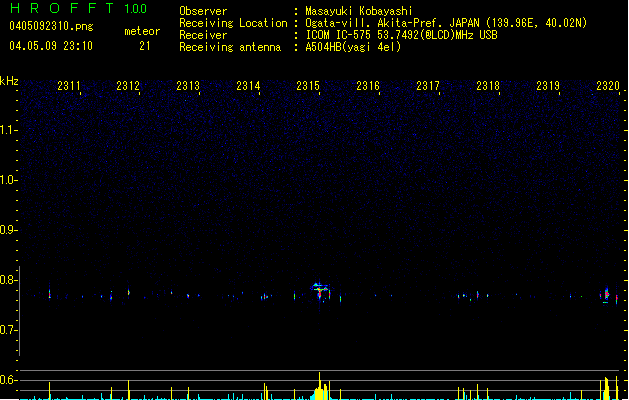This screenshot has width=629, height=400.
Task: Click time marker 2320
Action: click(x=608, y=86)
